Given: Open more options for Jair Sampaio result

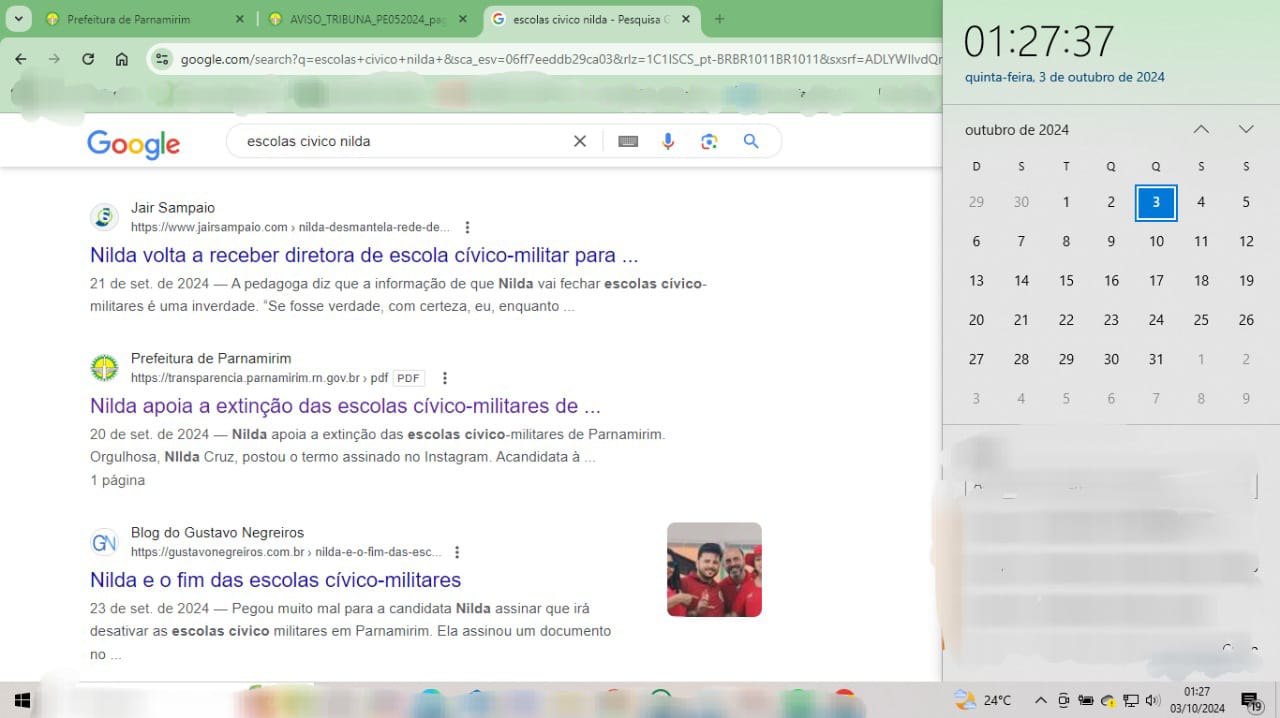Looking at the screenshot, I should (x=467, y=227).
